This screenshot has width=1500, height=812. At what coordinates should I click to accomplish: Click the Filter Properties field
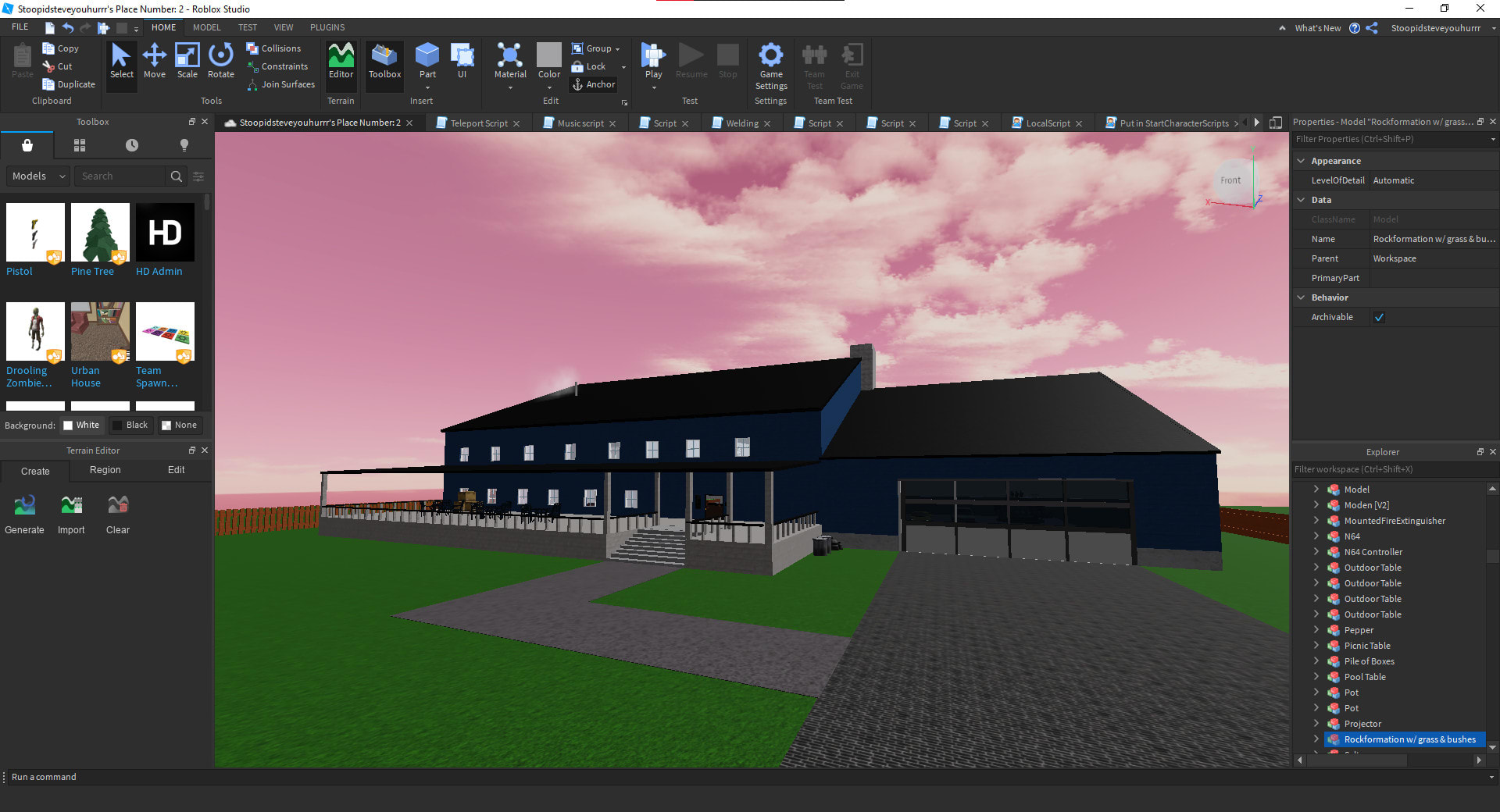click(x=1391, y=139)
